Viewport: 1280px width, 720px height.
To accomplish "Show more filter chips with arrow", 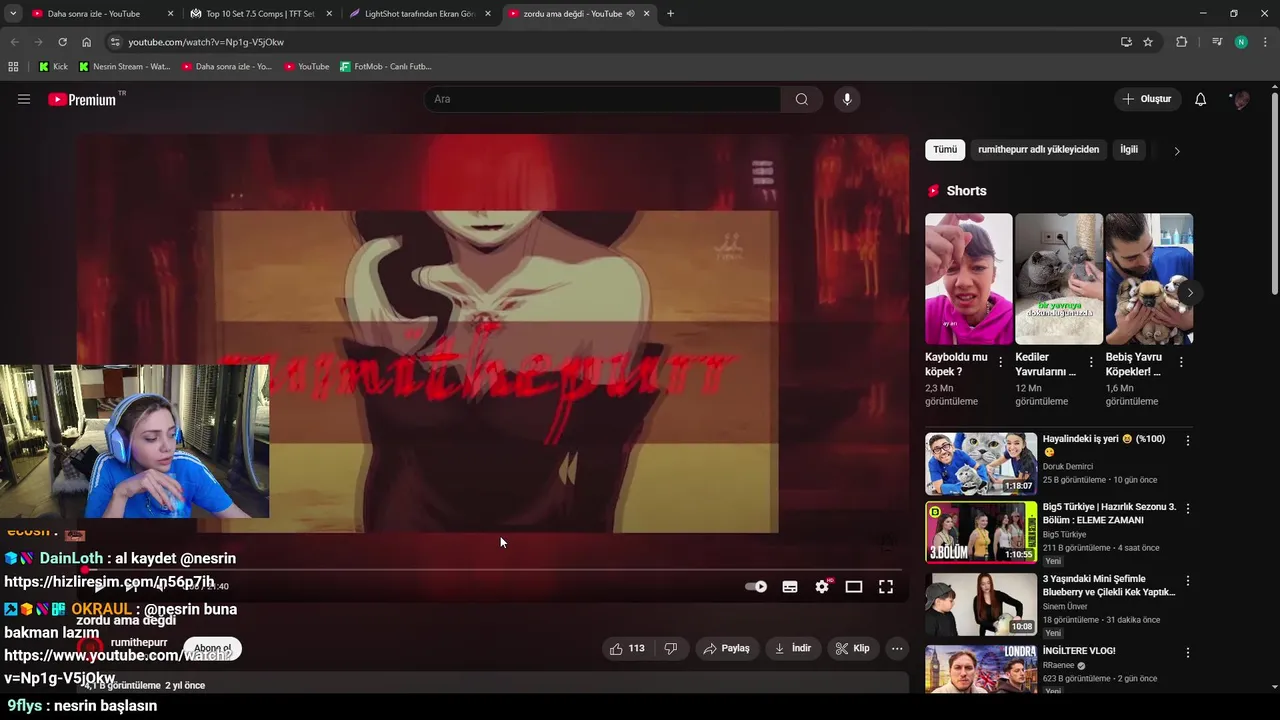I will click(1177, 151).
